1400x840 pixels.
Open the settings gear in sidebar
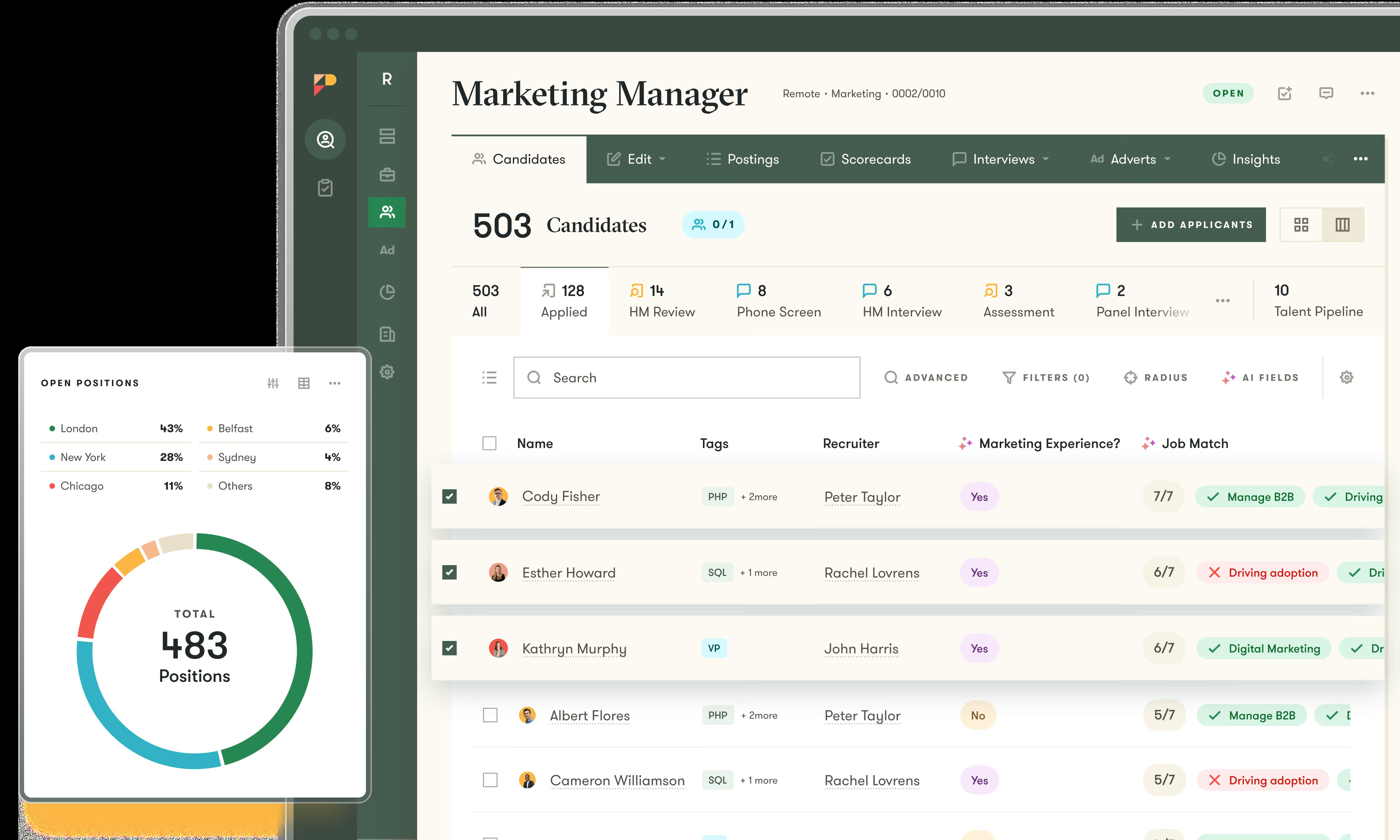387,372
